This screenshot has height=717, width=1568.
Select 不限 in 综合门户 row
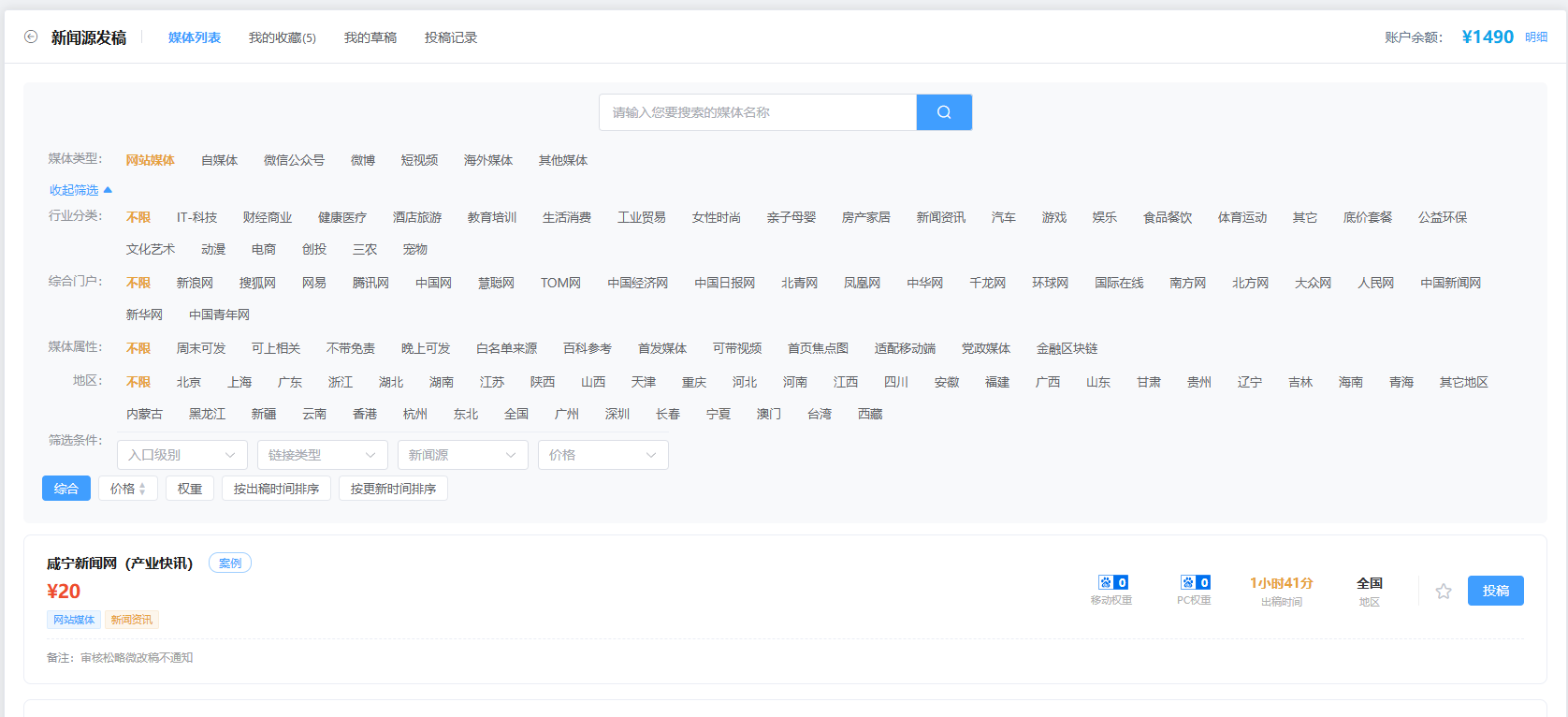[x=138, y=283]
